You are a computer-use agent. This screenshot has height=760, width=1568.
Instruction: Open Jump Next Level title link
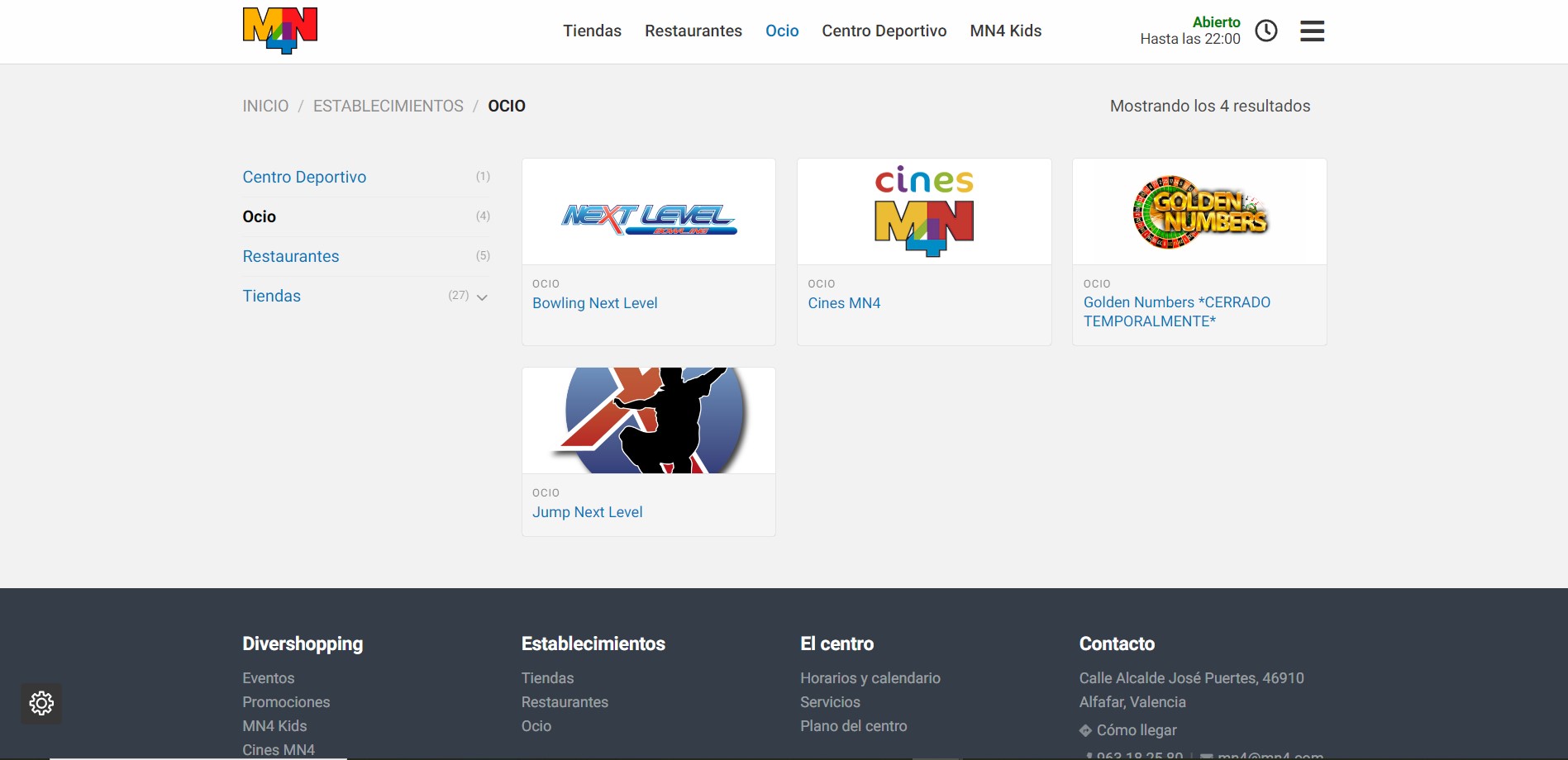click(x=588, y=512)
